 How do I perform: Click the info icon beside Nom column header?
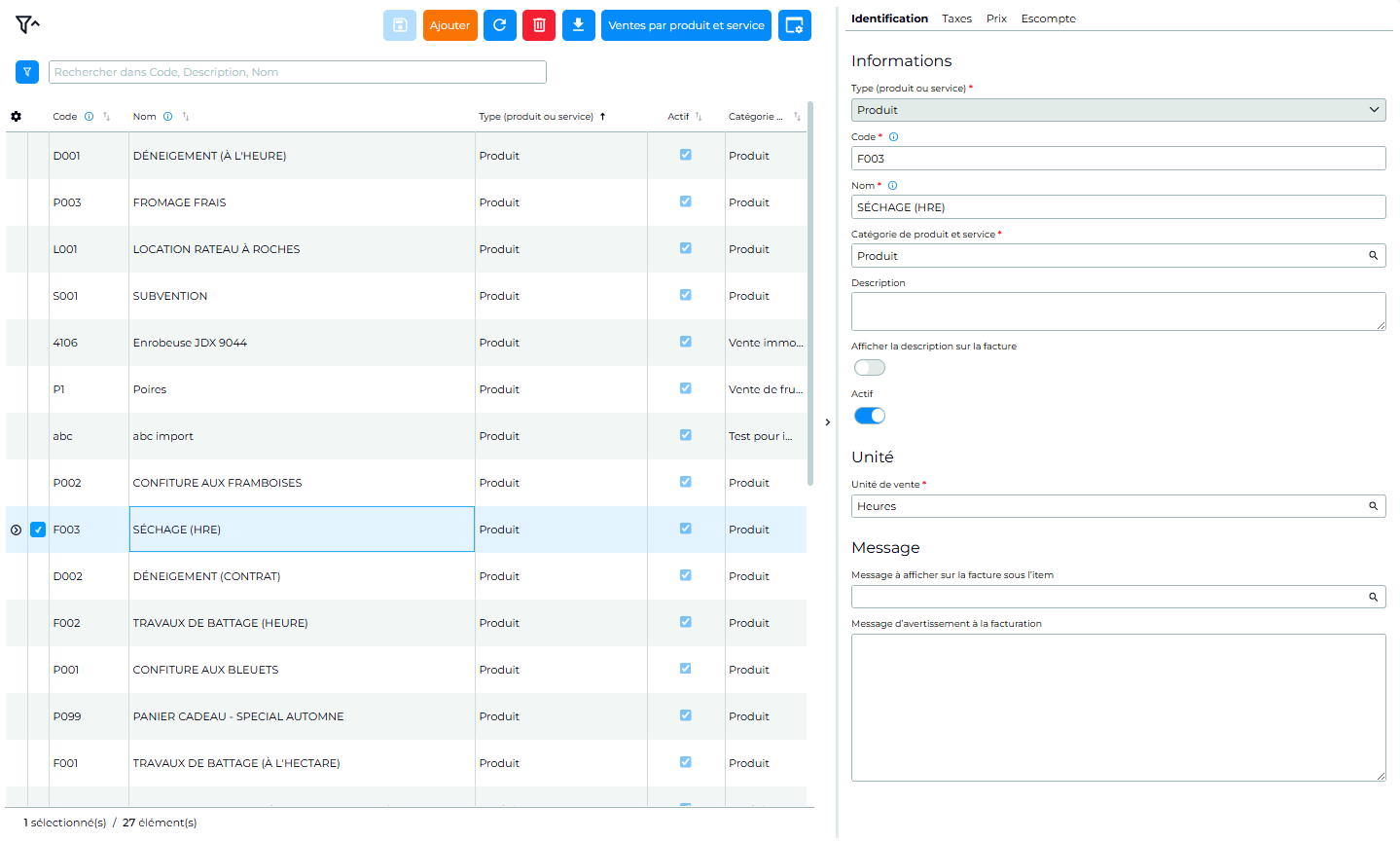(168, 117)
